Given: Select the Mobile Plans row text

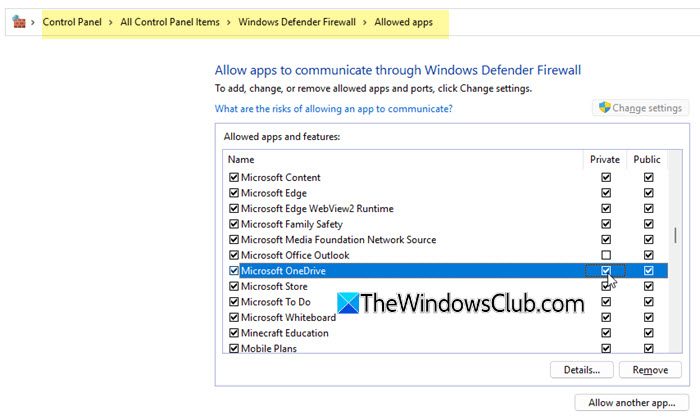Looking at the screenshot, I should click(x=269, y=348).
